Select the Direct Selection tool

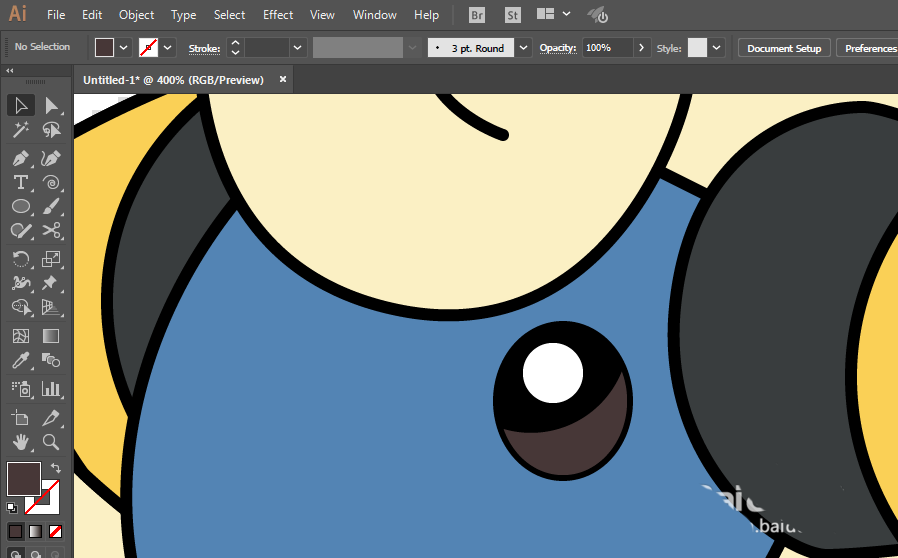pos(51,105)
